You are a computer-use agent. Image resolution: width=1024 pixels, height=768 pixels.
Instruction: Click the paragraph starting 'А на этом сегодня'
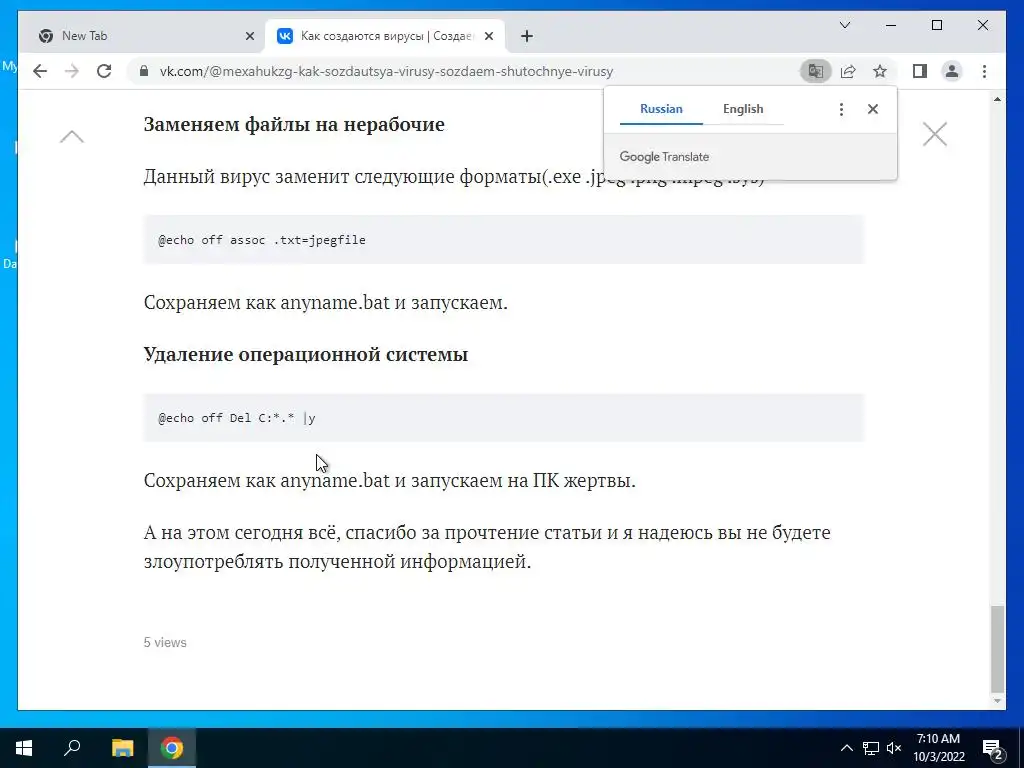pyautogui.click(x=487, y=547)
